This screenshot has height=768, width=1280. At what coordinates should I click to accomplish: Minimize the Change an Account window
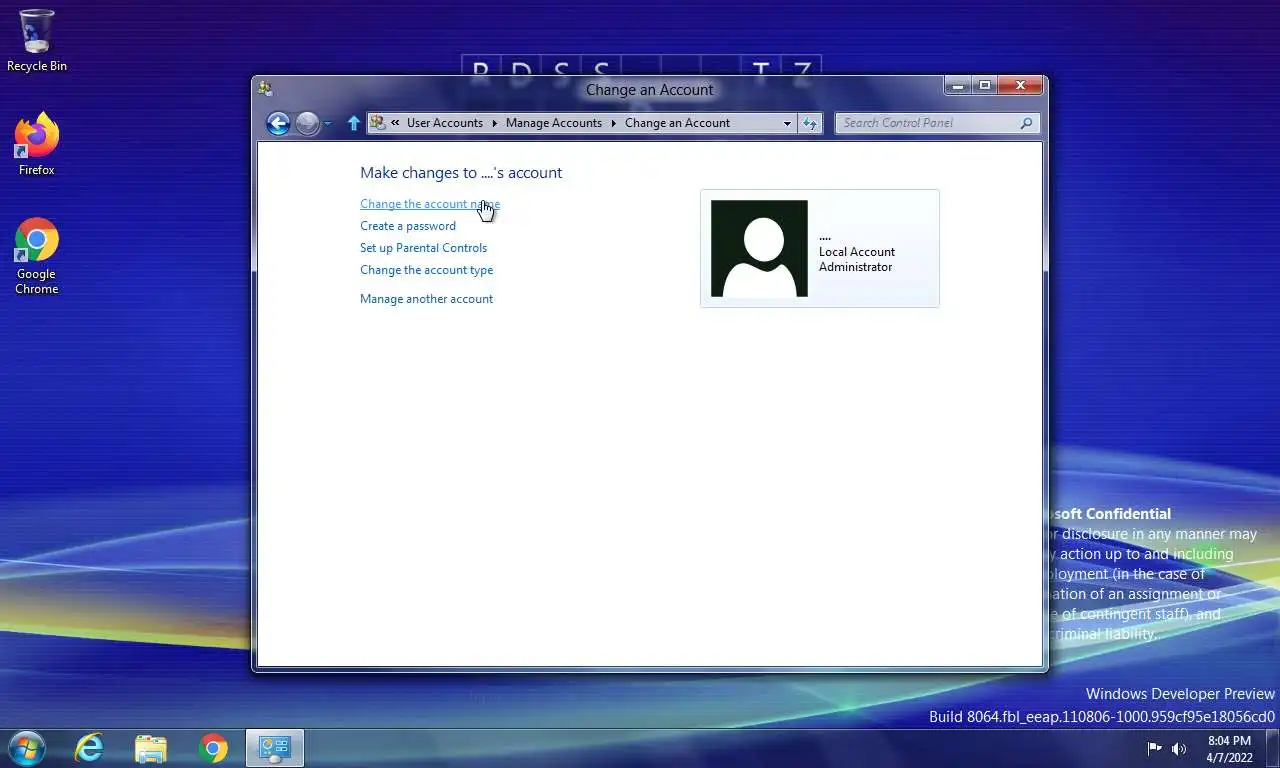tap(957, 86)
